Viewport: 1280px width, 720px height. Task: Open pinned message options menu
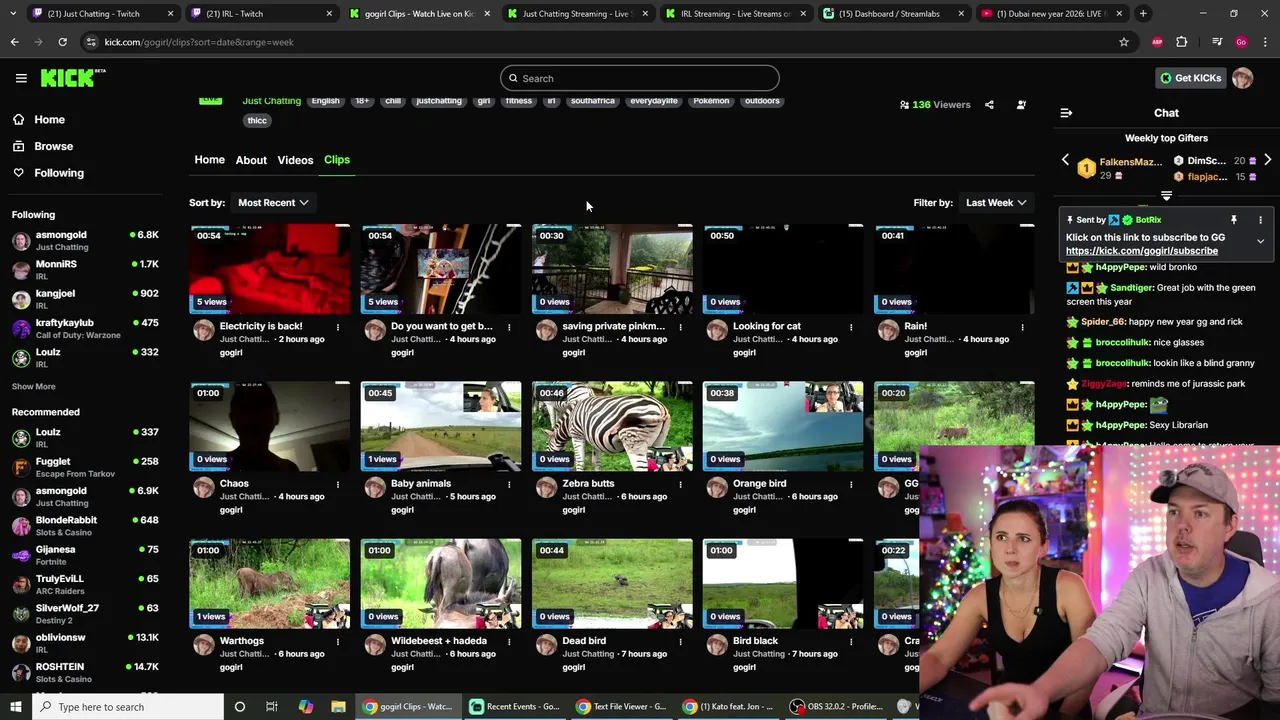(x=1260, y=220)
